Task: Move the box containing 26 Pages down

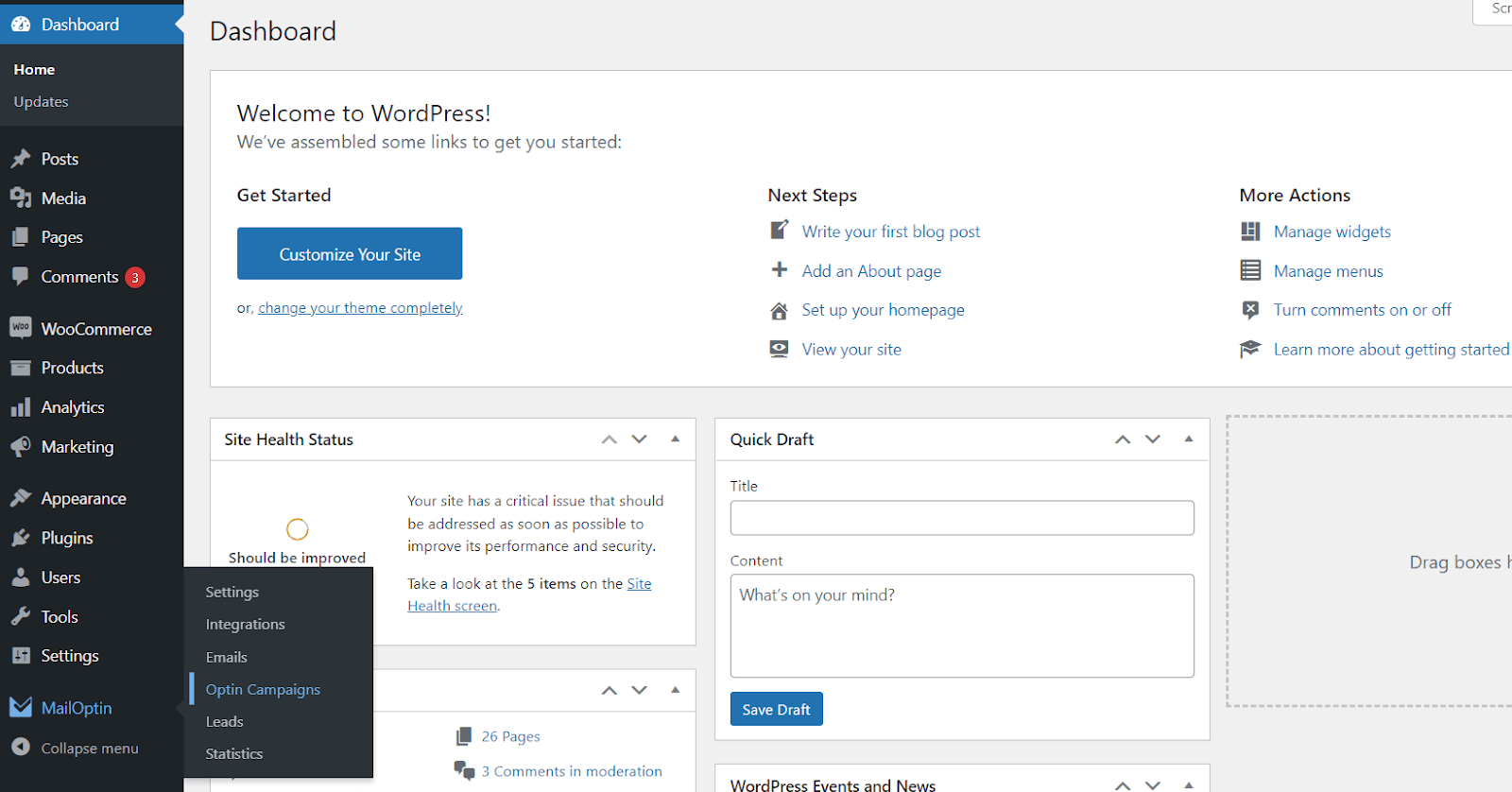Action: pyautogui.click(x=640, y=691)
